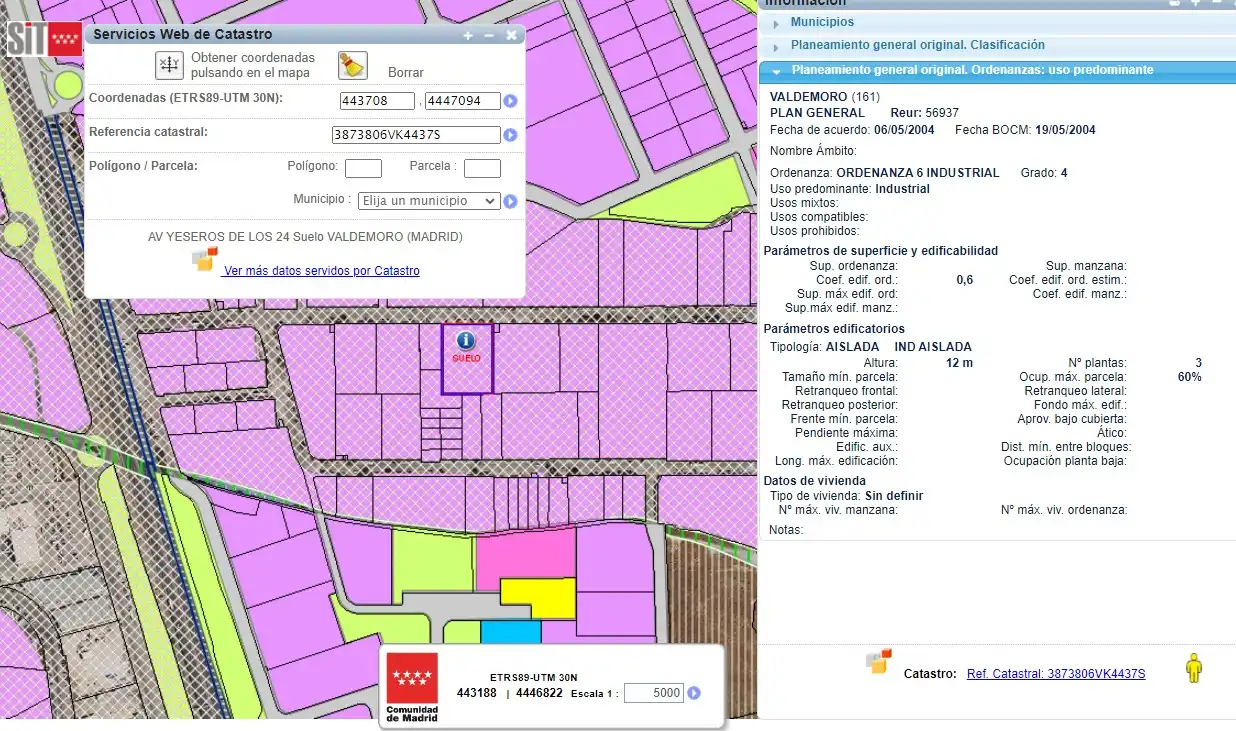1236x731 pixels.
Task: Click the Borrar label
Action: coord(406,73)
